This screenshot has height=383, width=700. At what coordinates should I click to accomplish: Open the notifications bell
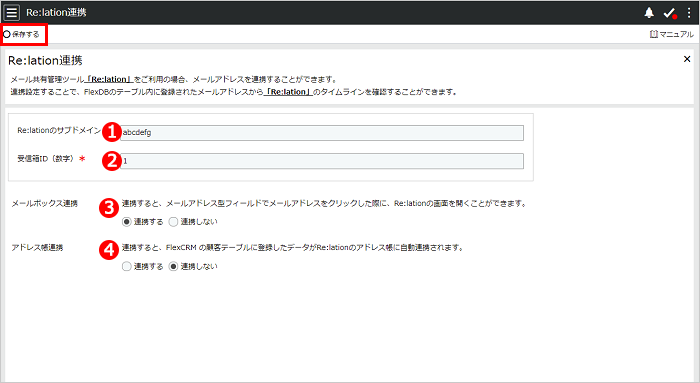(649, 13)
